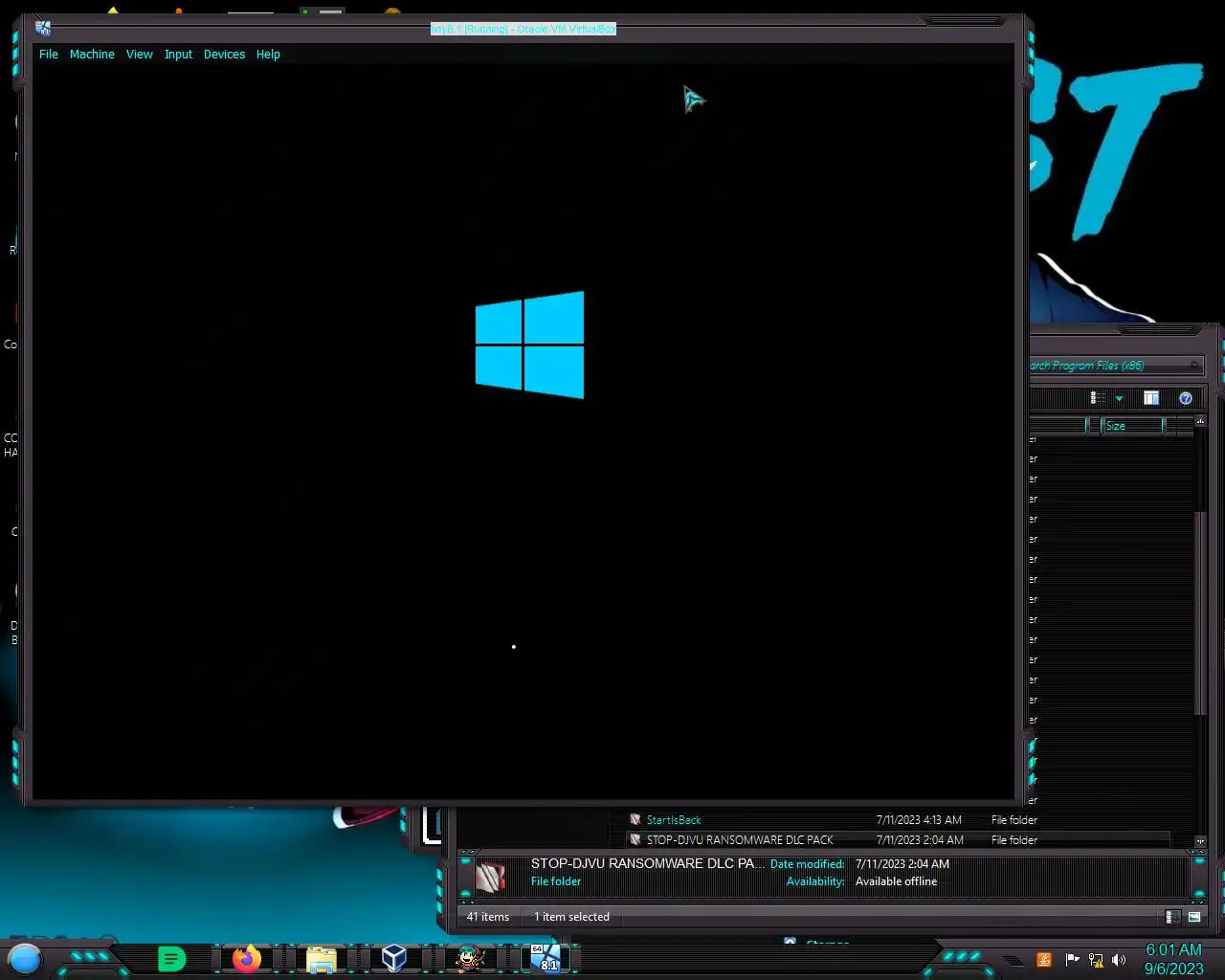Screen dimensions: 1225x980
Task: Open network status icon in tray
Action: (x=1096, y=959)
